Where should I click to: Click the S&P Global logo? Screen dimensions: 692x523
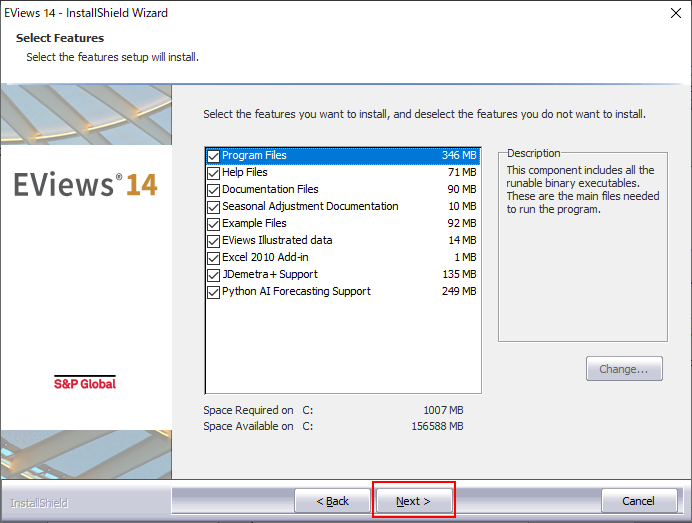tap(85, 383)
